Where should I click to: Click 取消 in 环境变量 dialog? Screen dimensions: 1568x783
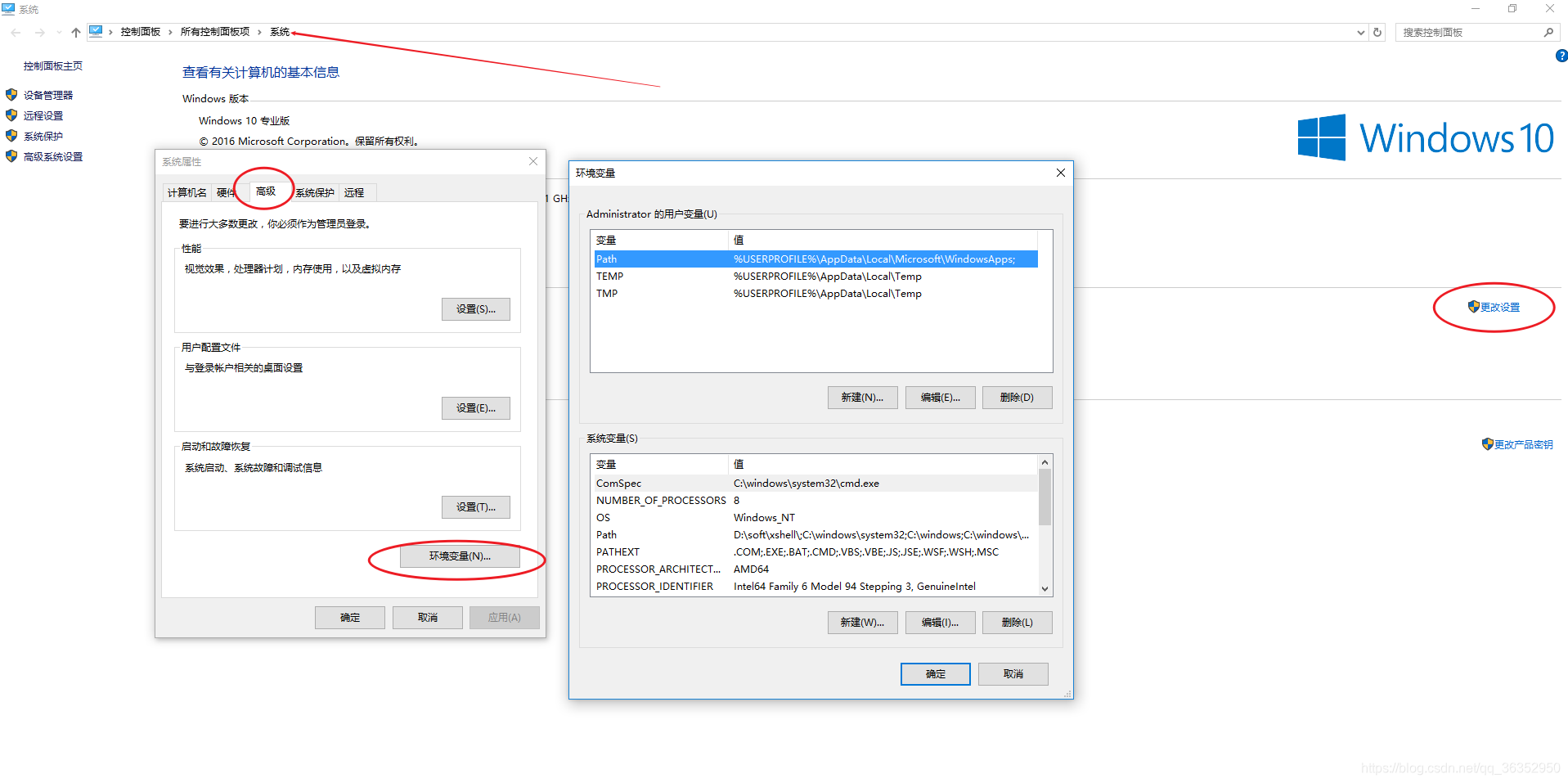pyautogui.click(x=1013, y=674)
